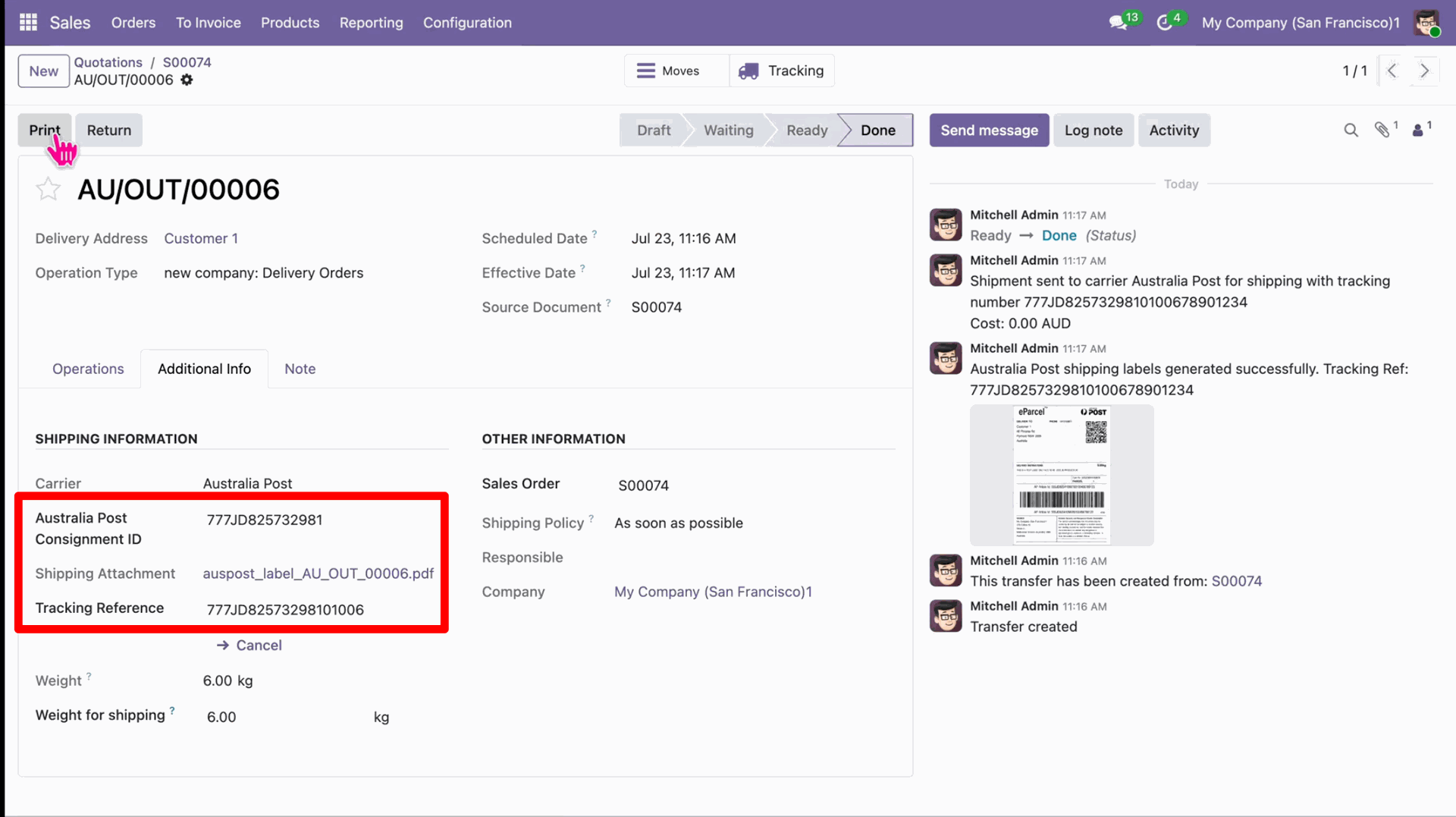Go to previous record arrow
Screen dimensions: 1456x817
coord(1392,71)
